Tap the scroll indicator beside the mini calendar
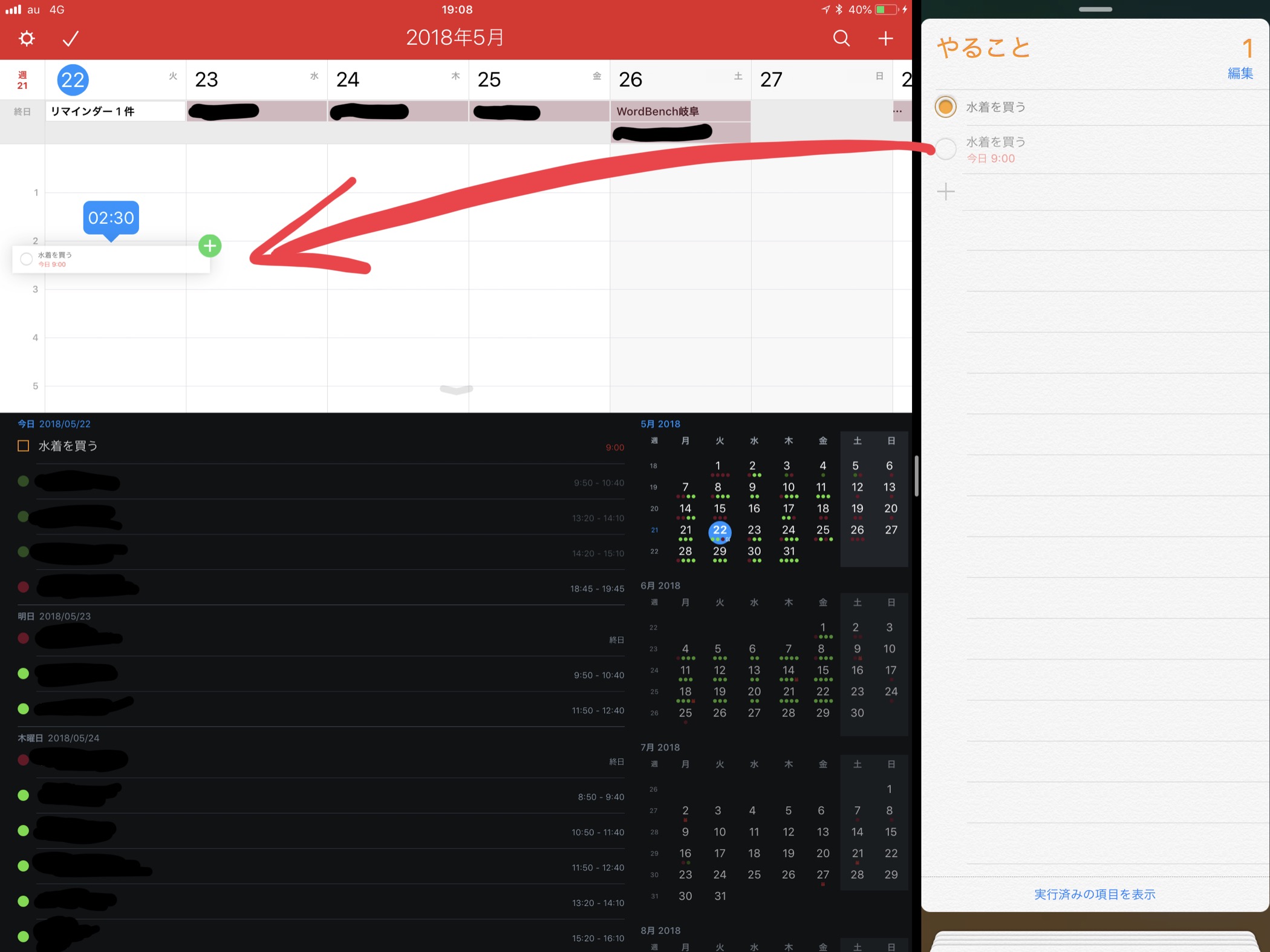Viewport: 1270px width, 952px height. [917, 476]
